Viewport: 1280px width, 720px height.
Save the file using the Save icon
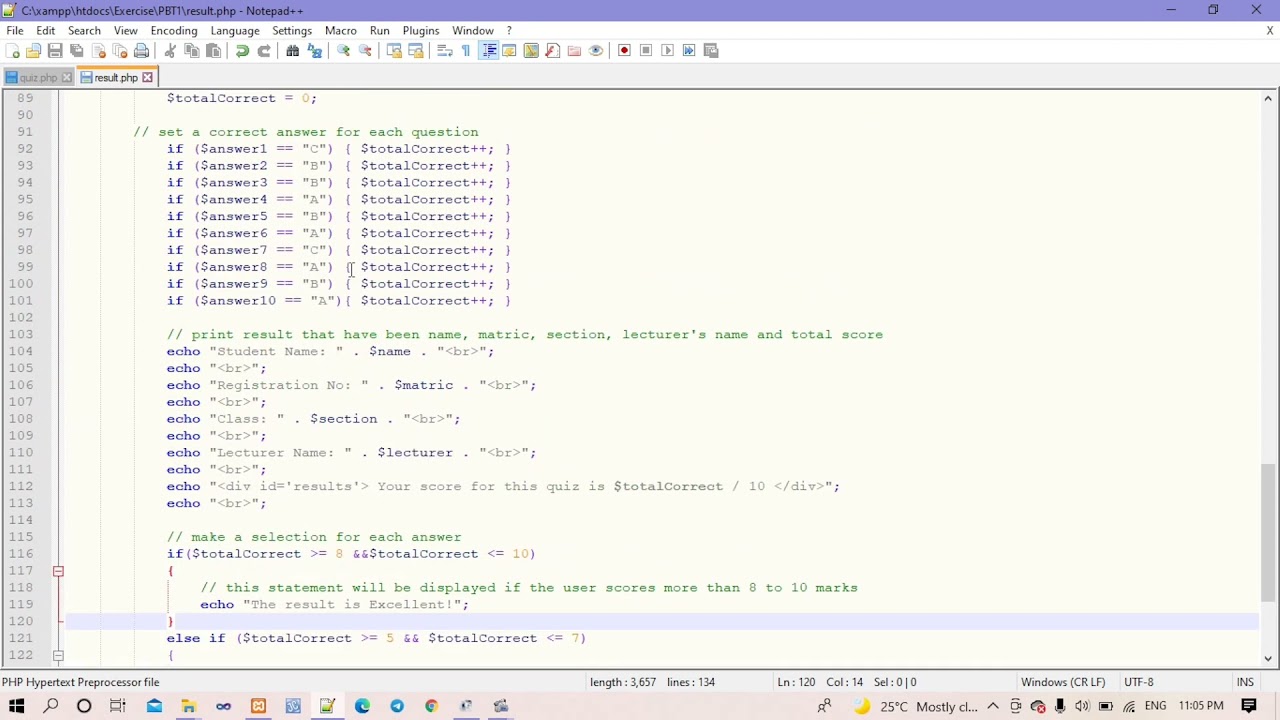pyautogui.click(x=55, y=51)
